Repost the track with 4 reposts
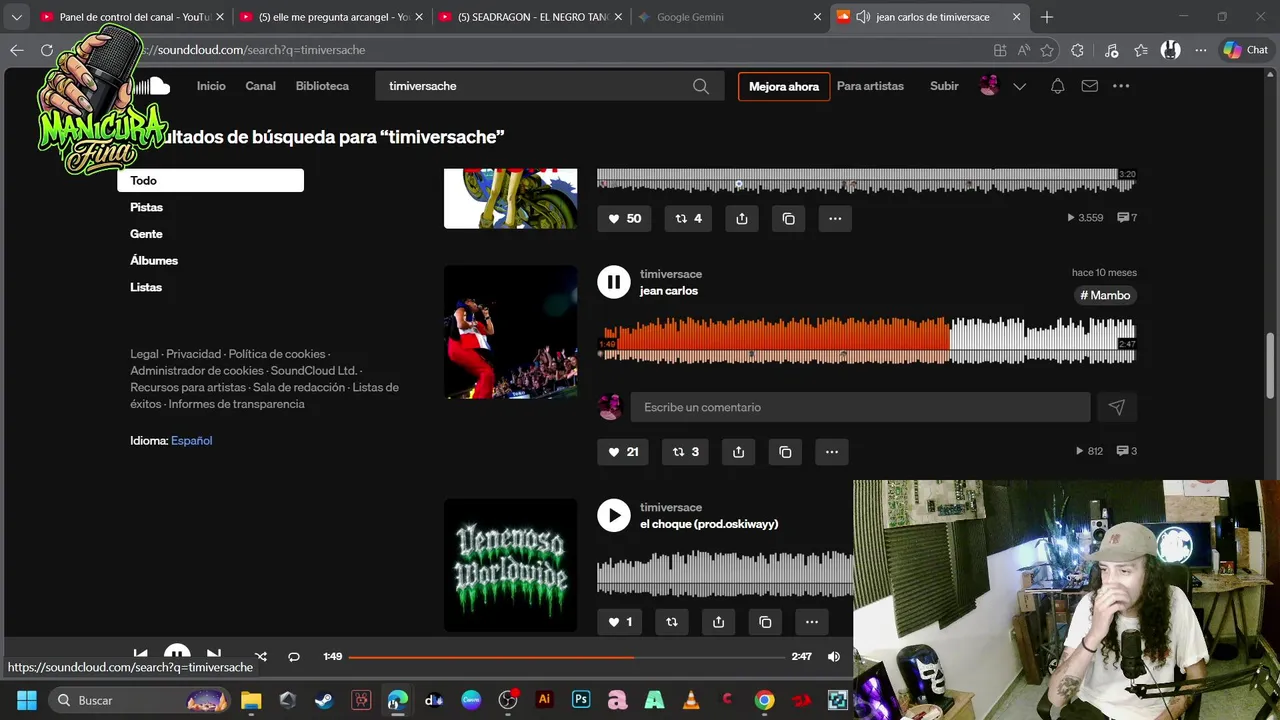The image size is (1280, 720). click(689, 218)
